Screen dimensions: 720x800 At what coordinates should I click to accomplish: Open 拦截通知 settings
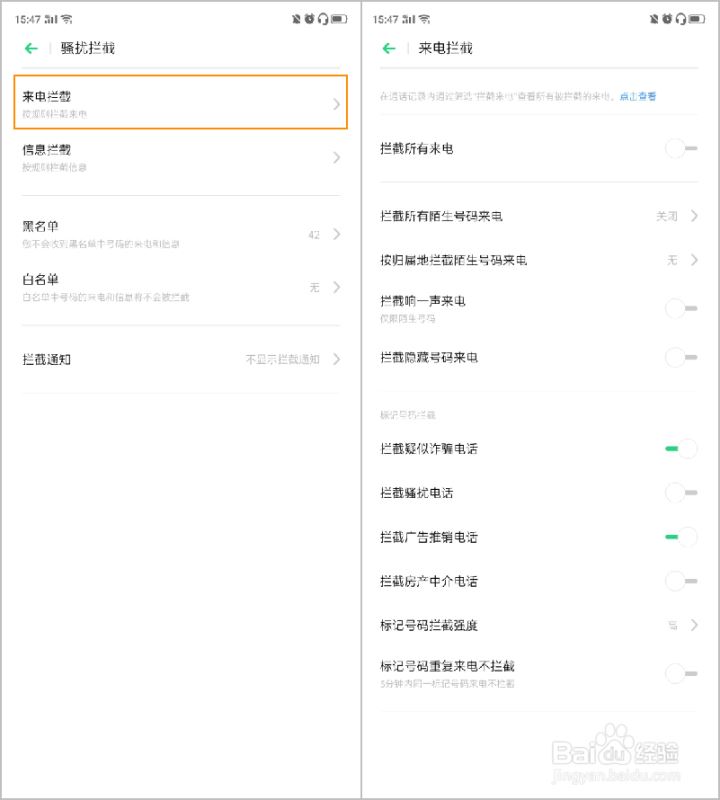(181, 359)
